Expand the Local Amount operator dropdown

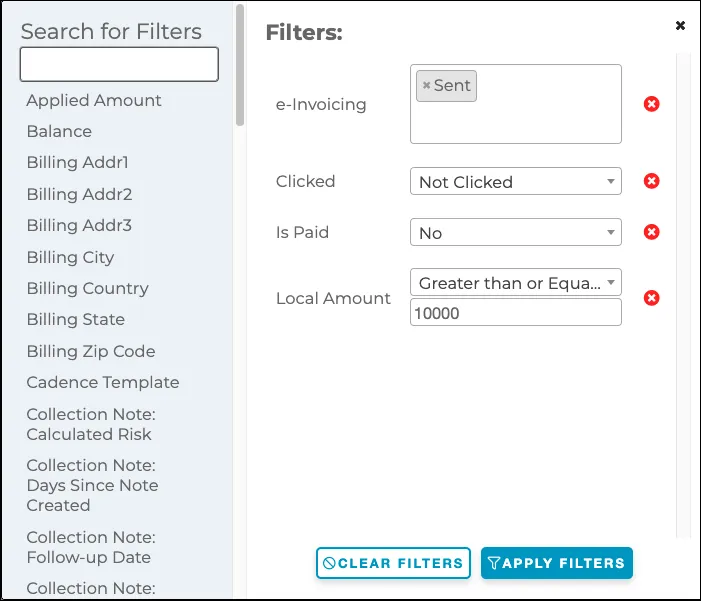[x=515, y=283]
